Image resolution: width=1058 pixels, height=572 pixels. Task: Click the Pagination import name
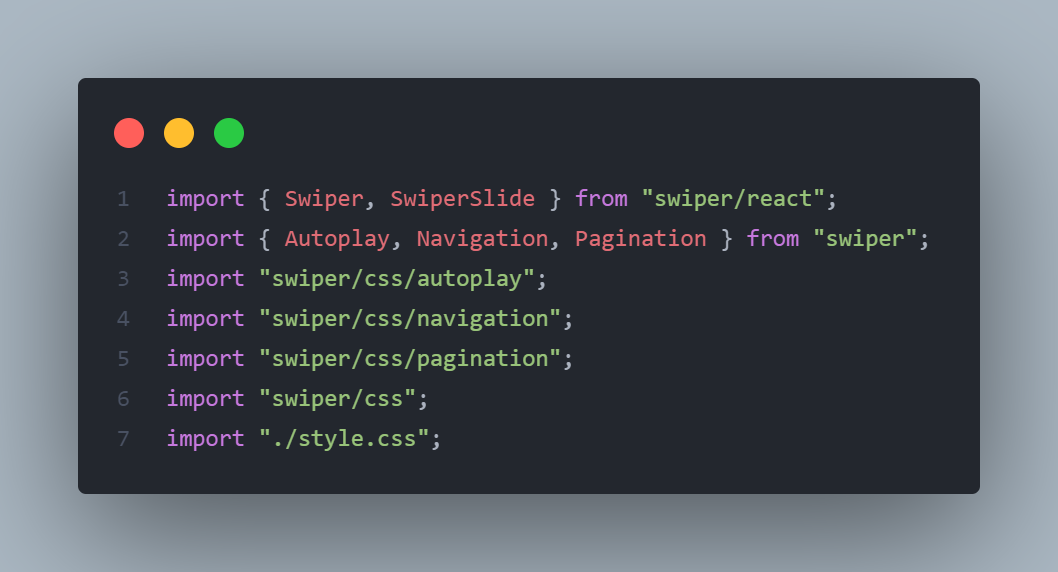640,239
